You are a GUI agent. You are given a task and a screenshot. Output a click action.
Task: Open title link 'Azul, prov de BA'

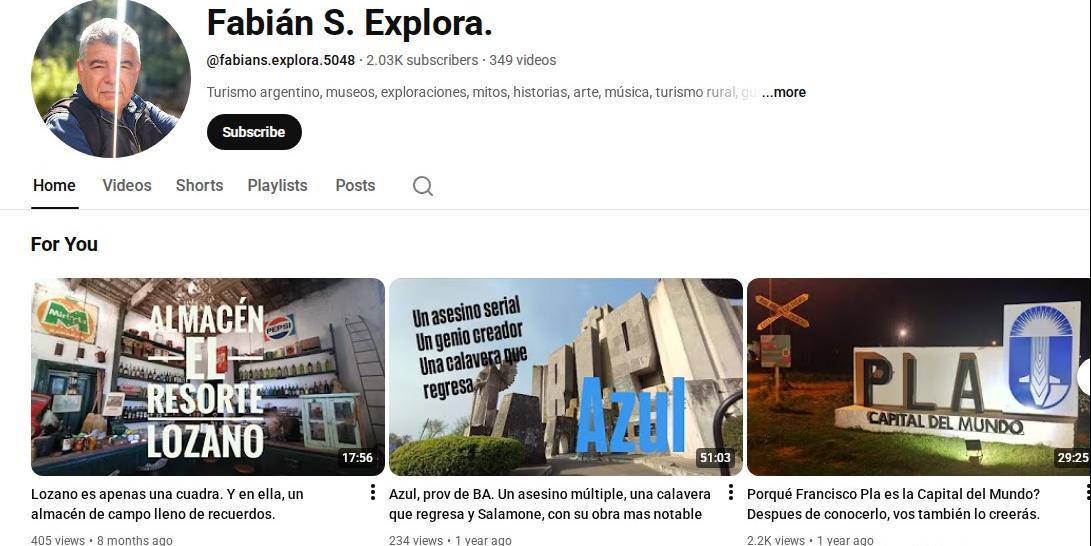pos(550,504)
